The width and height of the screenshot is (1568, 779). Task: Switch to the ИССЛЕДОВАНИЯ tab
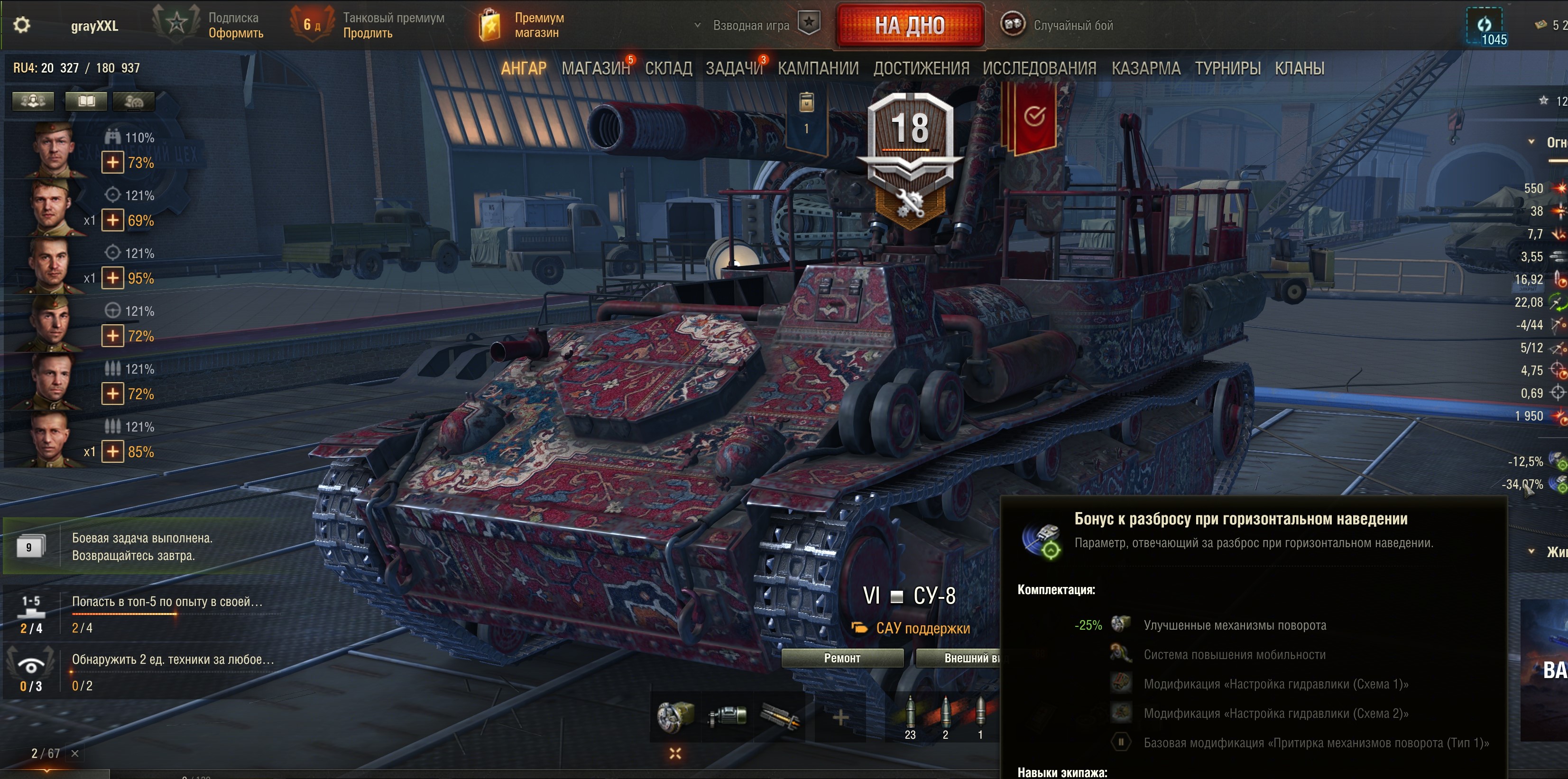click(x=1039, y=68)
